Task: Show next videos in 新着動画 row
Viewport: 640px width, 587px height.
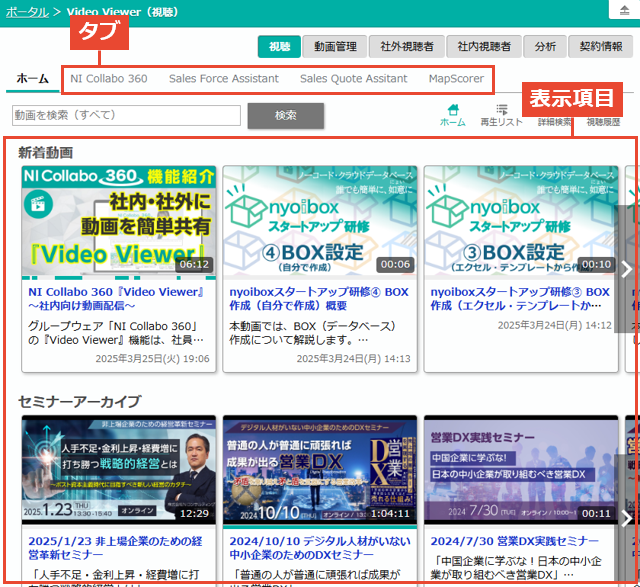Action: pos(627,269)
